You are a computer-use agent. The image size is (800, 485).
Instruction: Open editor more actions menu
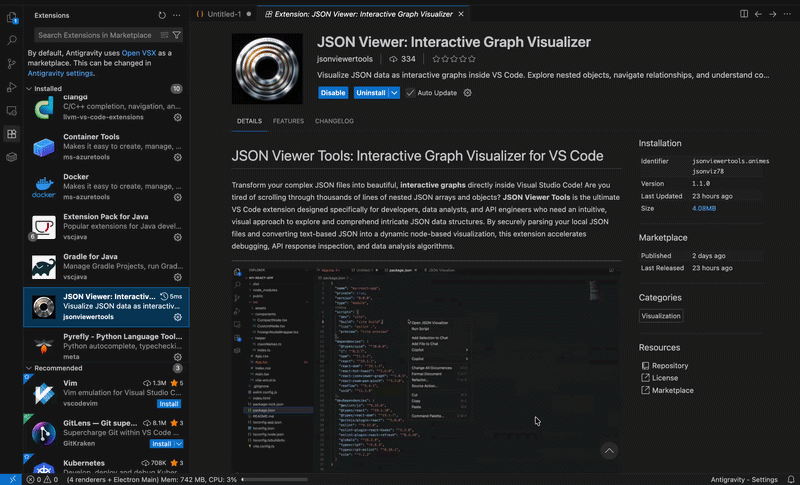coord(787,14)
